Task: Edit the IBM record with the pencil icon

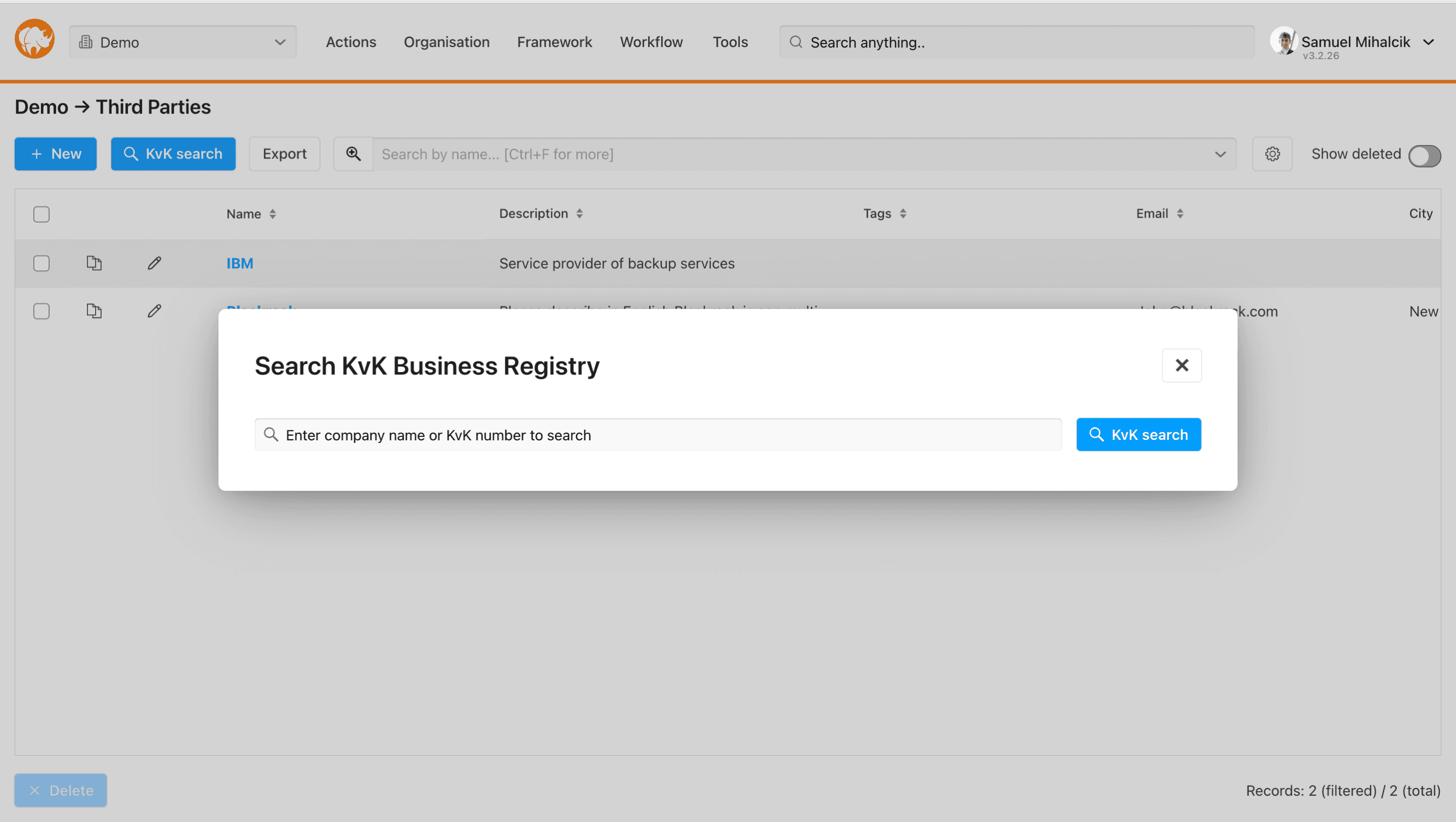Action: [x=154, y=263]
